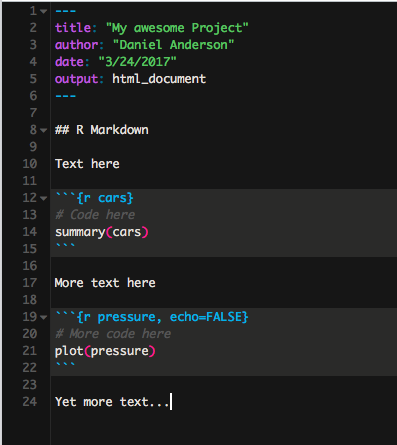Viewport: 397px width, 445px height.
Task: Click the line number 24 in the gutter
Action: click(x=30, y=402)
